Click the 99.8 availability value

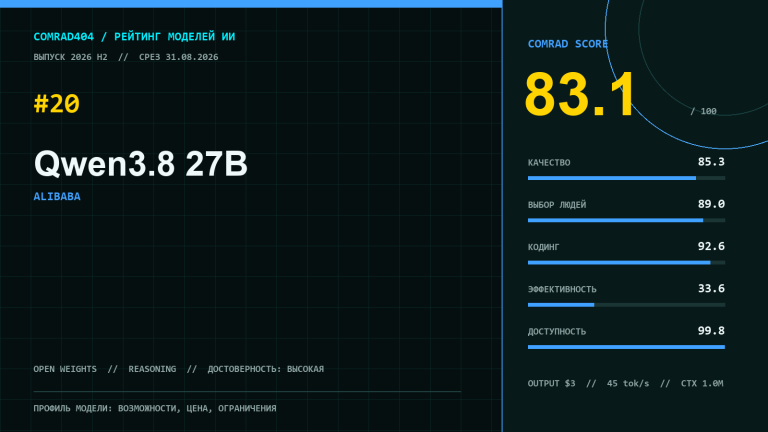[711, 331]
